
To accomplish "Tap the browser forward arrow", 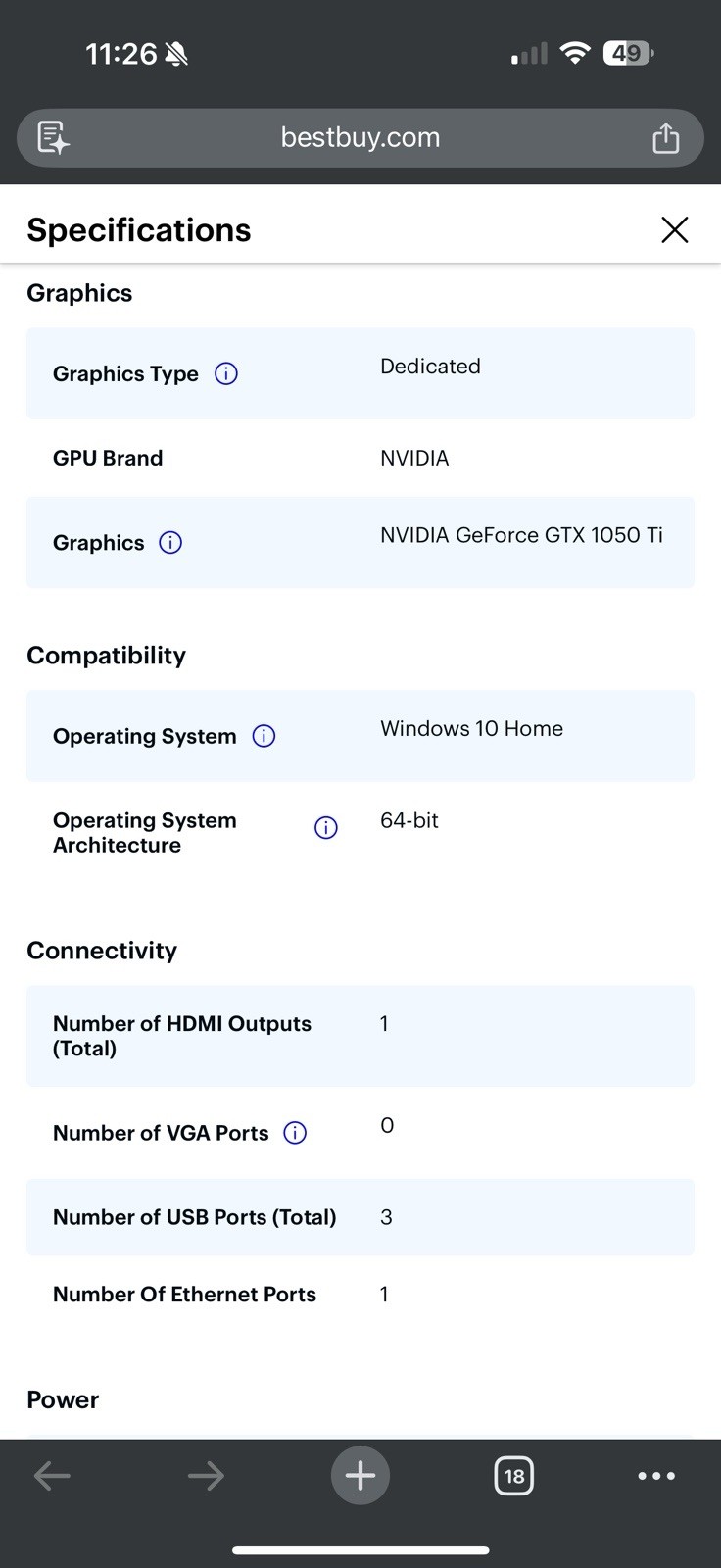I will tap(206, 1475).
